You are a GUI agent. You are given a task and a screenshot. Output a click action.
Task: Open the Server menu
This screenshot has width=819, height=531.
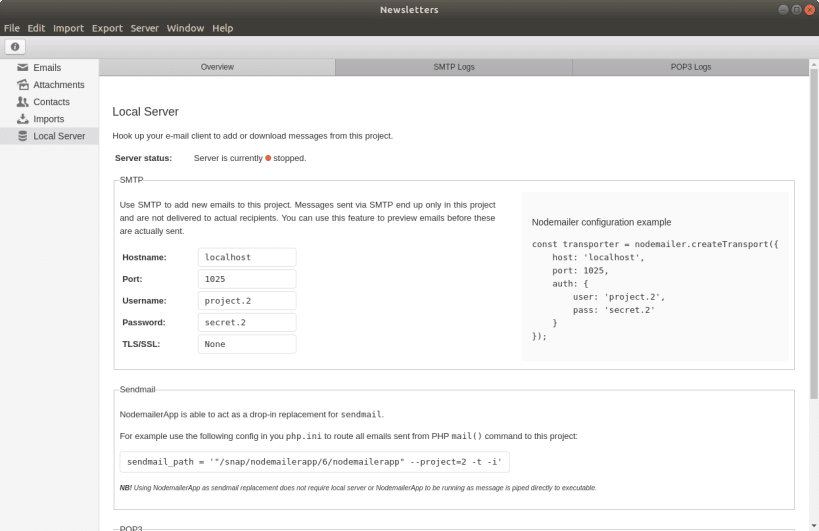click(x=145, y=28)
